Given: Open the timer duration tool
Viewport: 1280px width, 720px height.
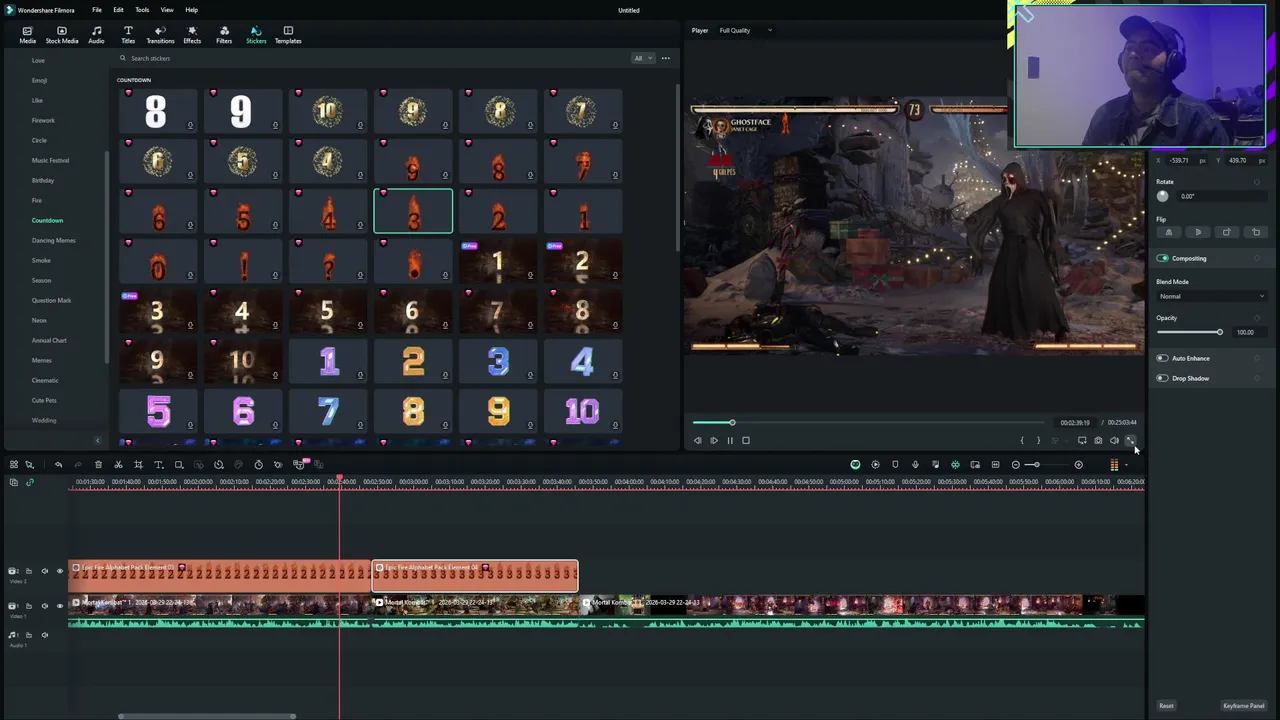Looking at the screenshot, I should 258,465.
